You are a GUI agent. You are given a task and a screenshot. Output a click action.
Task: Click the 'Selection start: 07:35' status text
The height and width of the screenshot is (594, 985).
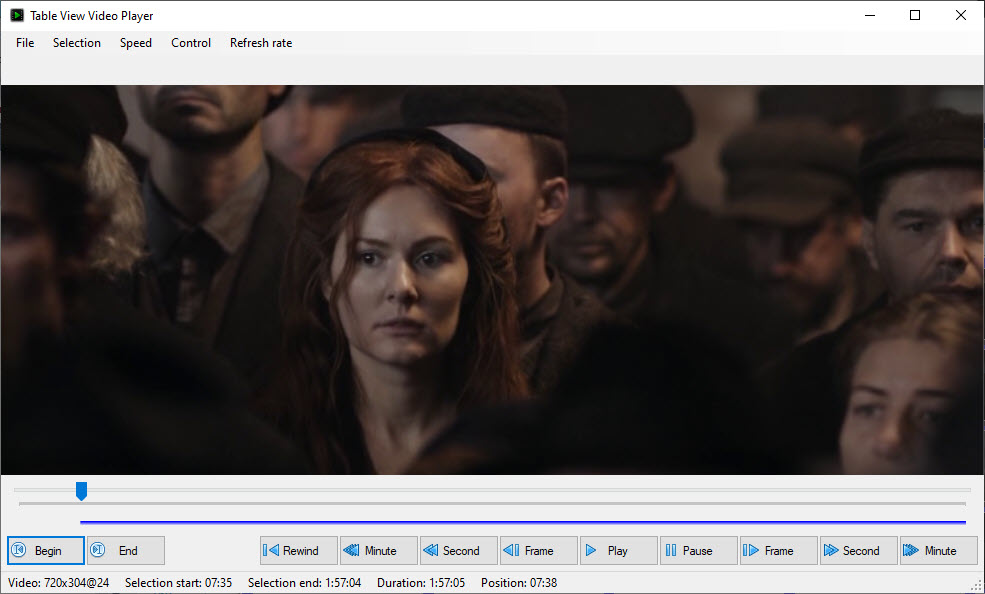[x=178, y=583]
